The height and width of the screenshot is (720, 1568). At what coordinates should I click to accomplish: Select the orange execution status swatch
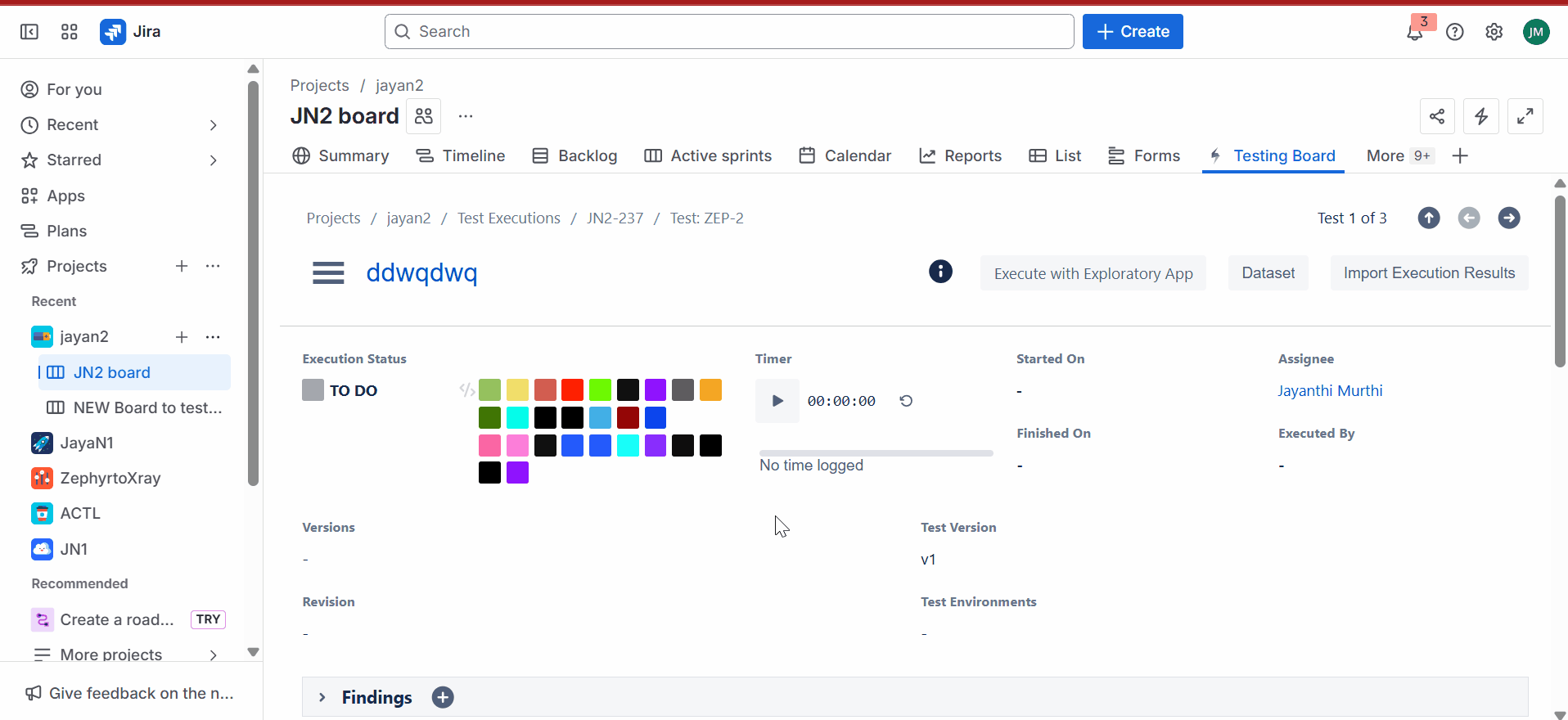710,390
